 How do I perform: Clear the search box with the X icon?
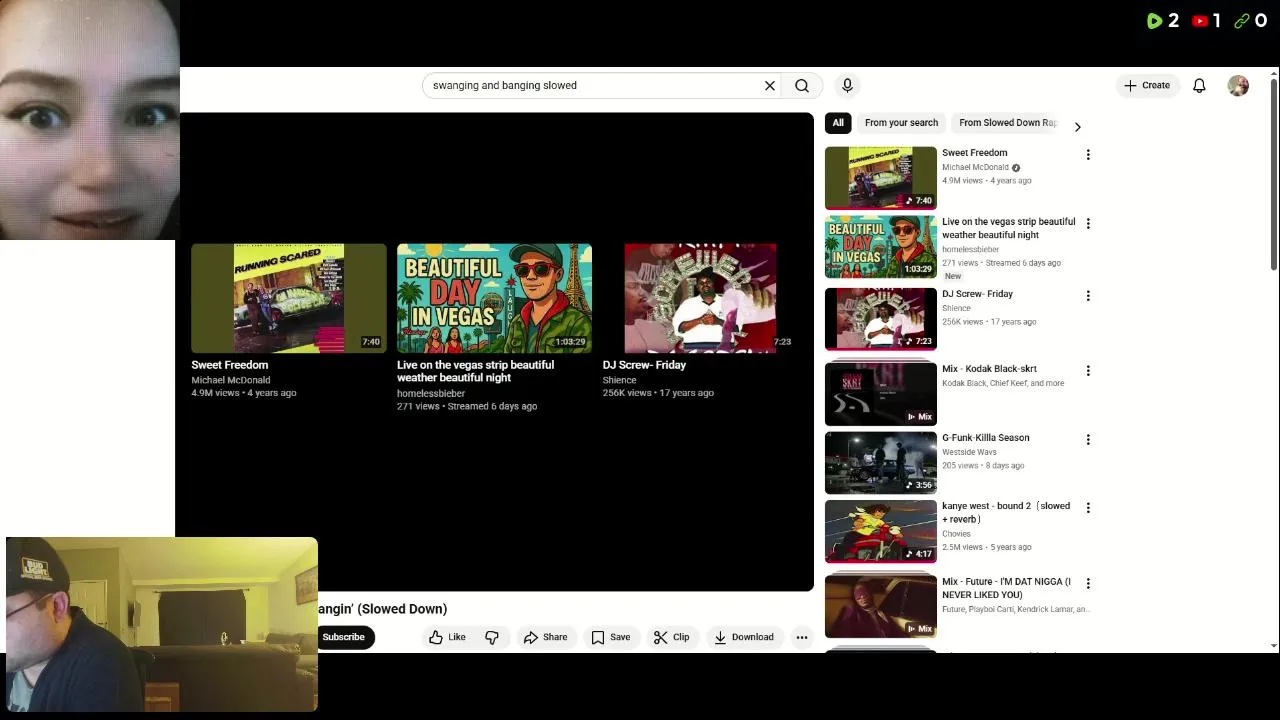coord(770,86)
